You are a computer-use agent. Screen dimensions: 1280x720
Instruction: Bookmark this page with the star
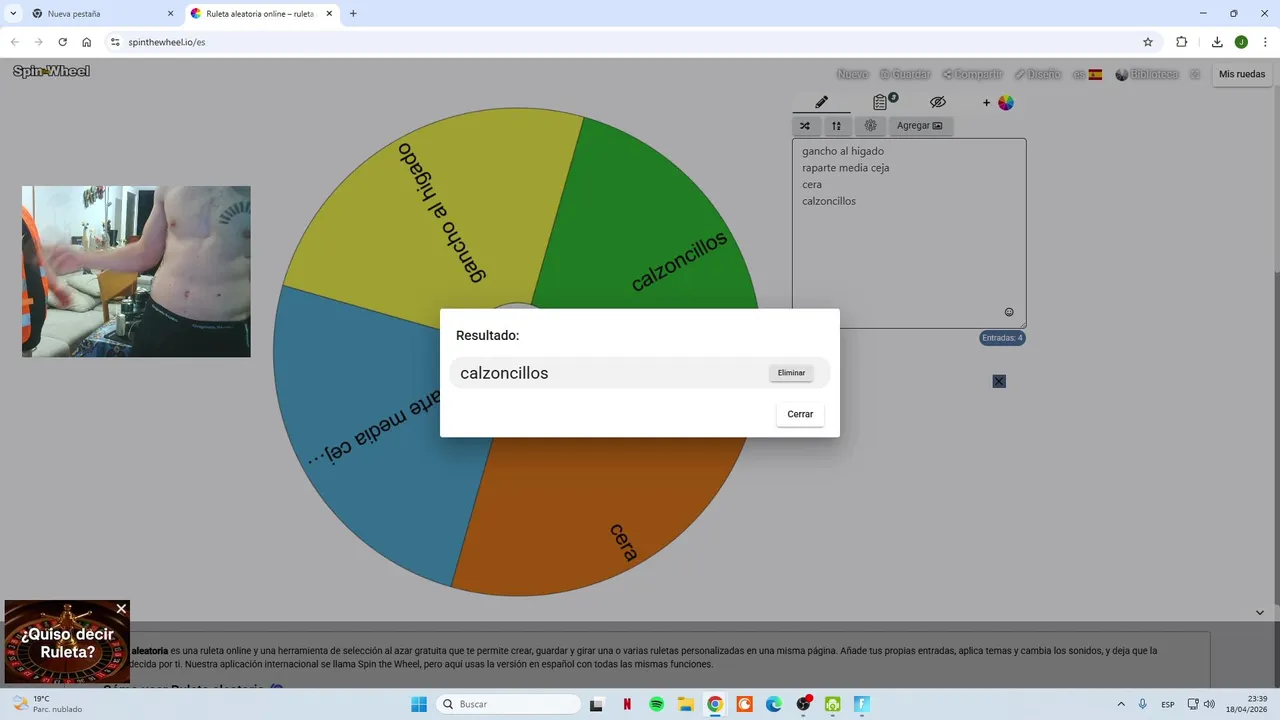pyautogui.click(x=1148, y=42)
